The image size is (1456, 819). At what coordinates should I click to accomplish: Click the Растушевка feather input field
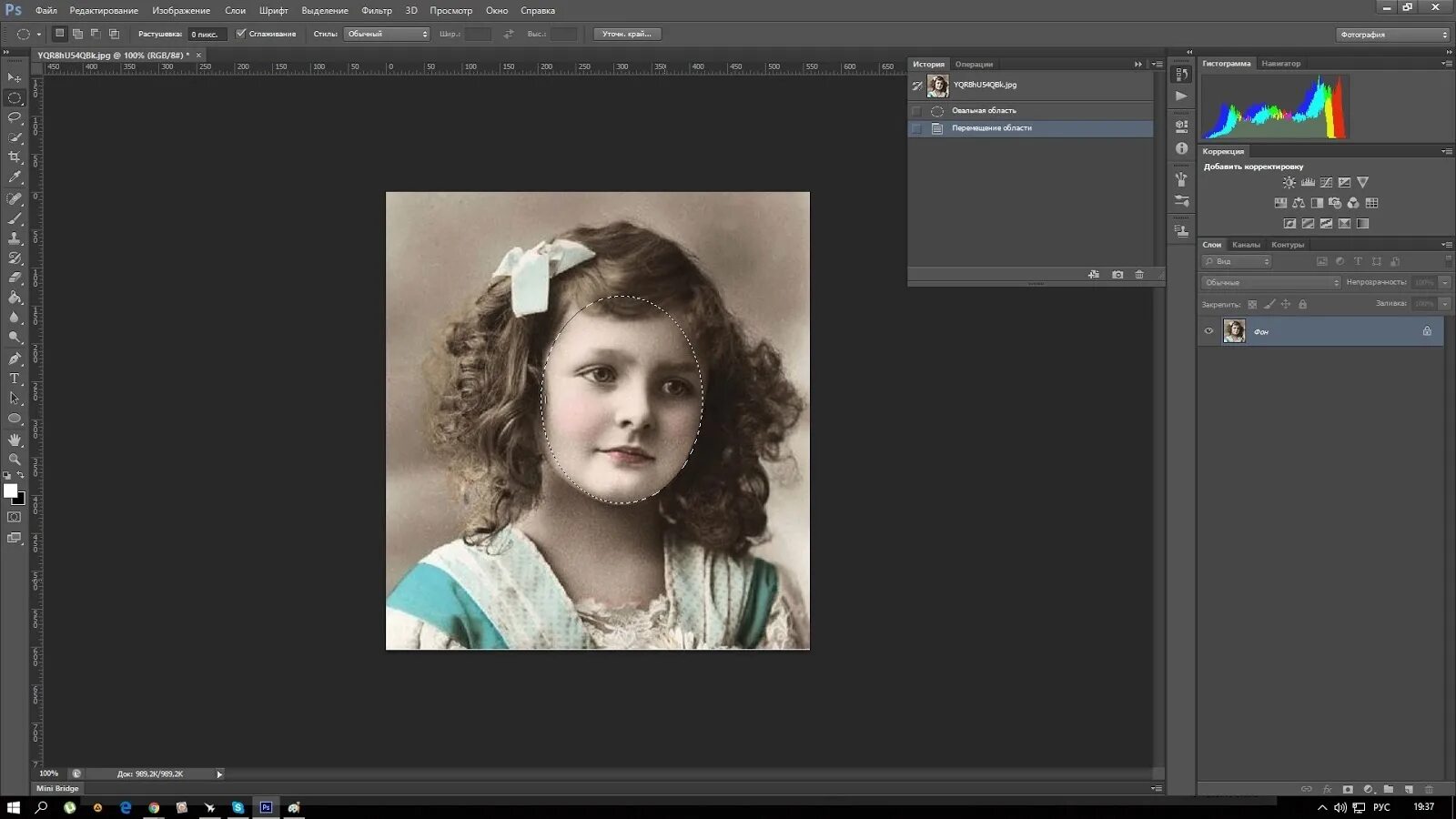click(207, 35)
